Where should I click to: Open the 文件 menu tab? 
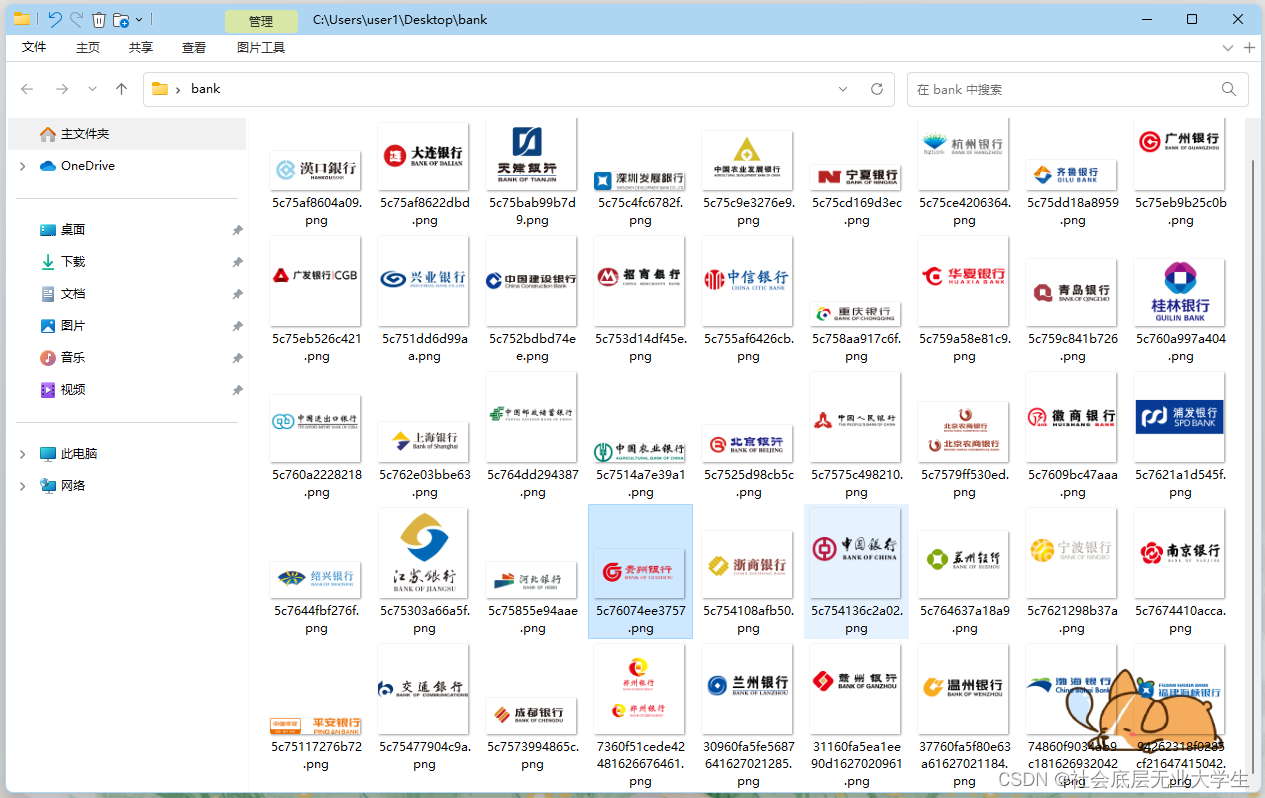pyautogui.click(x=34, y=47)
